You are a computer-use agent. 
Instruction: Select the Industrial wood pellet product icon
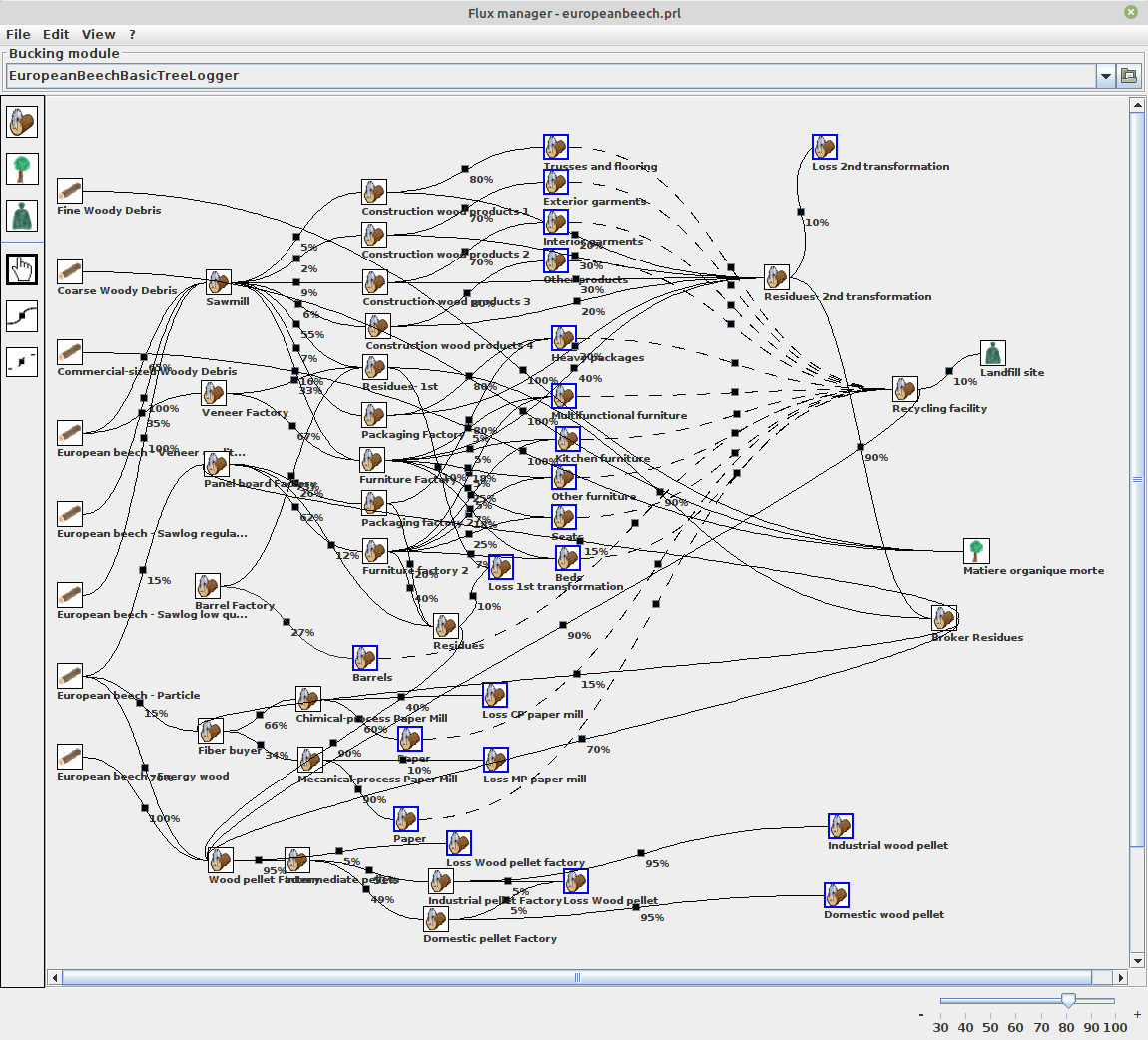[x=841, y=826]
